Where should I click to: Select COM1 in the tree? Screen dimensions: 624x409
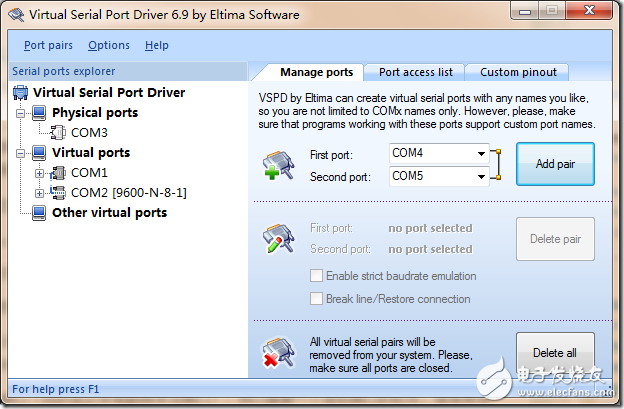point(89,173)
